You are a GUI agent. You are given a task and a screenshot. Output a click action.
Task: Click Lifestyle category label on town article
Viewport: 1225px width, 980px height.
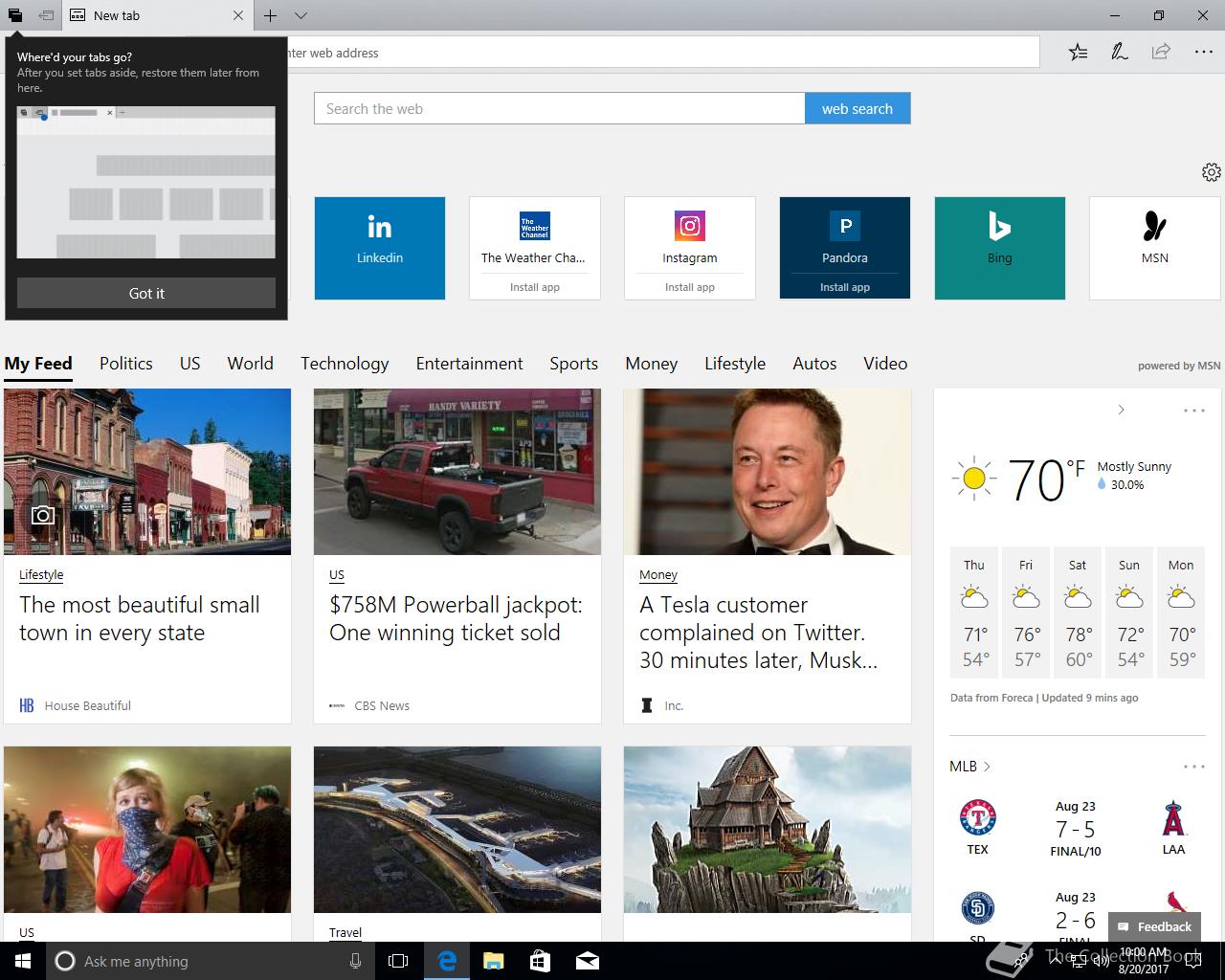41,575
